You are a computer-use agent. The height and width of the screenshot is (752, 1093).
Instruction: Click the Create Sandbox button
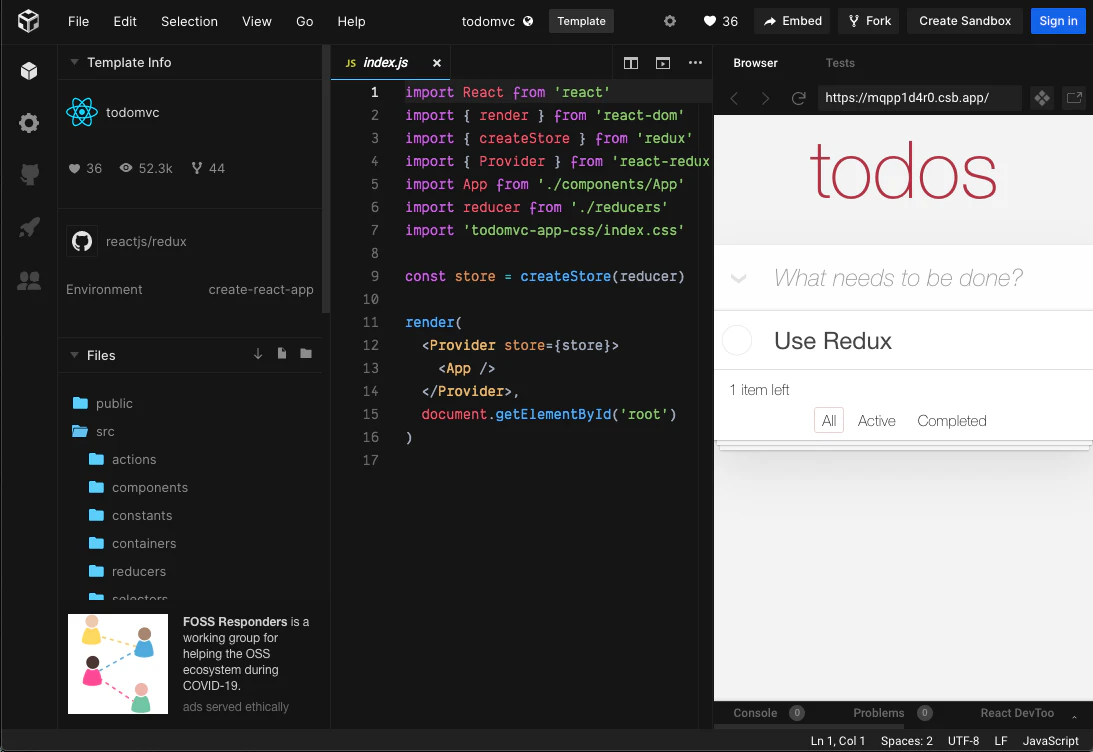click(965, 21)
